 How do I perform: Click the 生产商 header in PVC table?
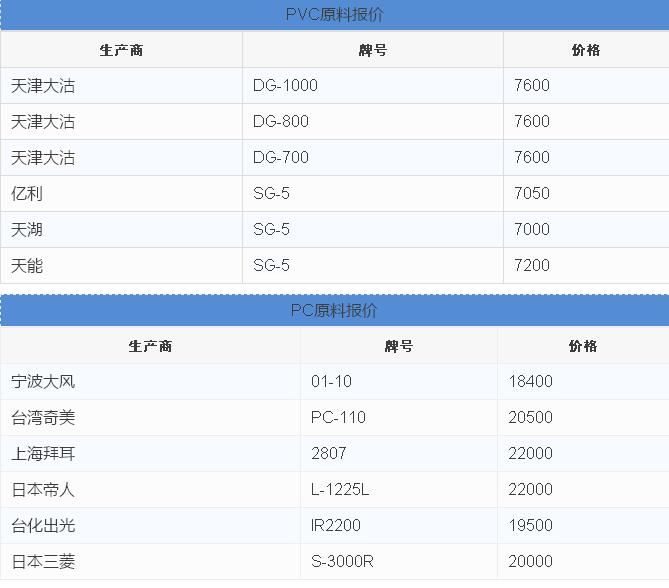[x=121, y=50]
